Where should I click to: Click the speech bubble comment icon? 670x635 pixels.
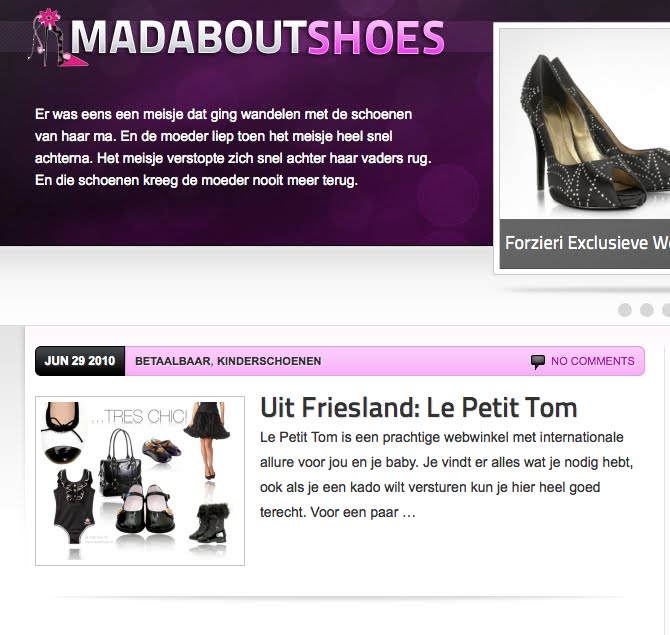point(538,362)
